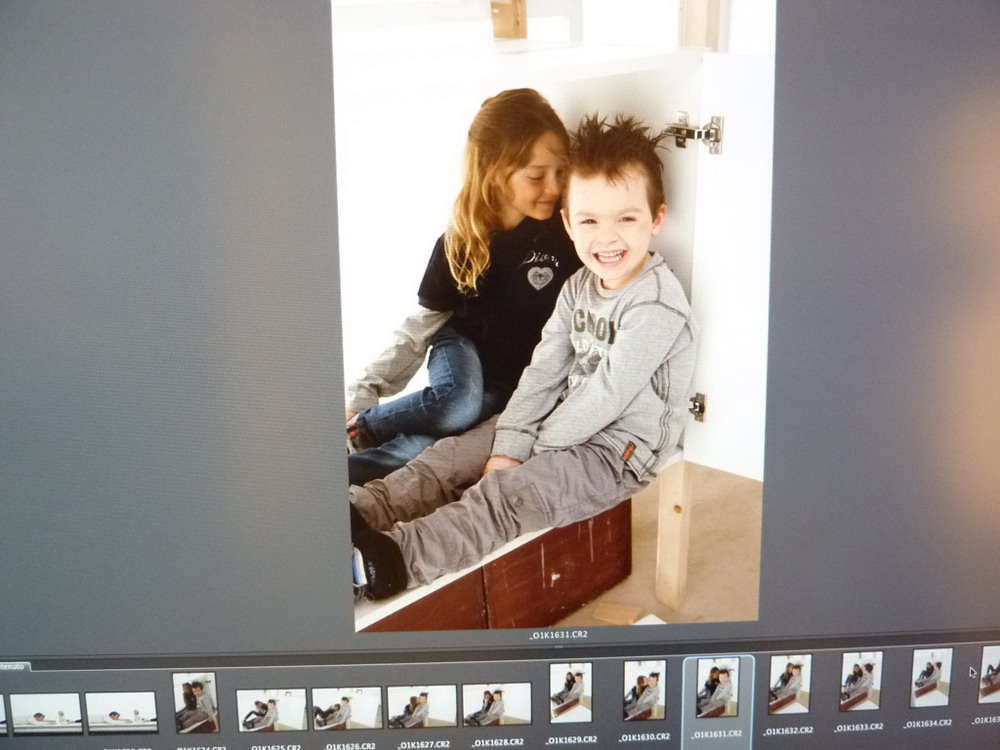Open the _O1K1633.CR2 thumbnail image

coord(861,680)
